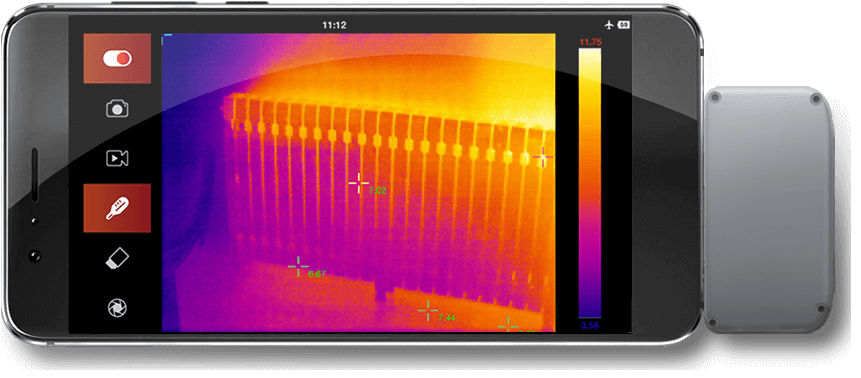This screenshot has height=378, width=861.
Task: Select the thermometer measurement tool
Action: click(117, 208)
